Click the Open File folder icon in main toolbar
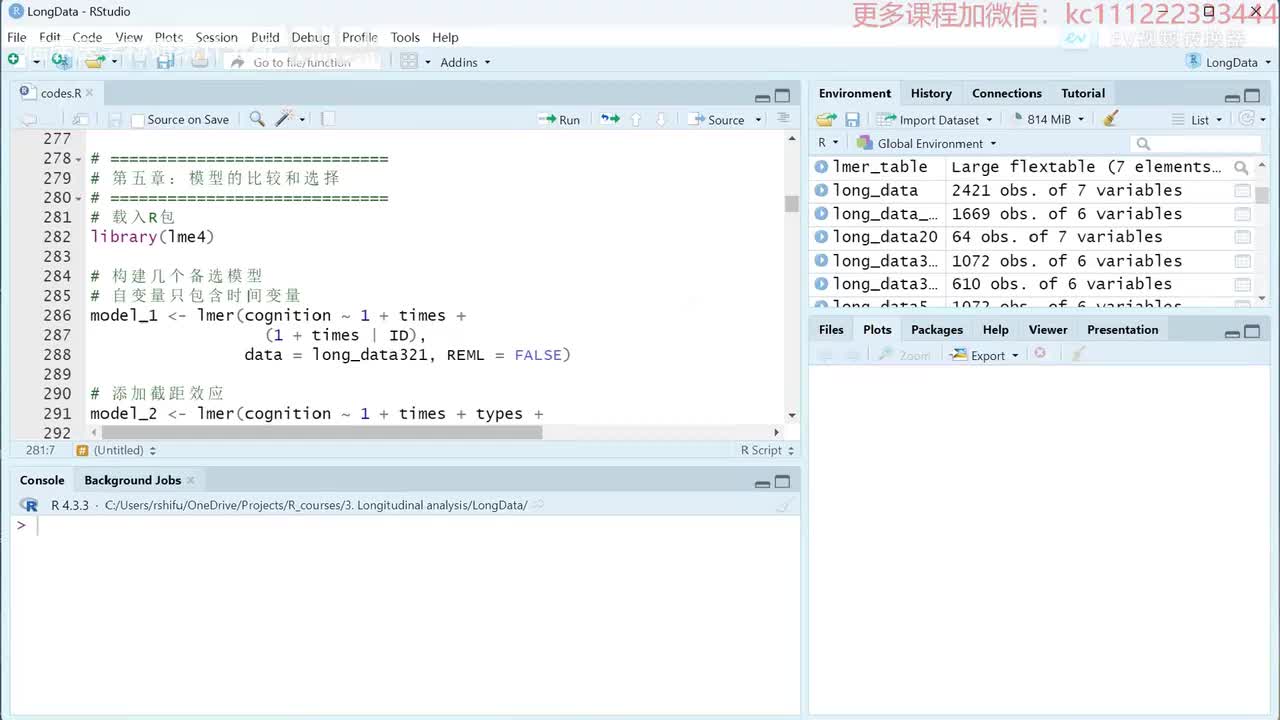The width and height of the screenshot is (1280, 720). (x=95, y=61)
